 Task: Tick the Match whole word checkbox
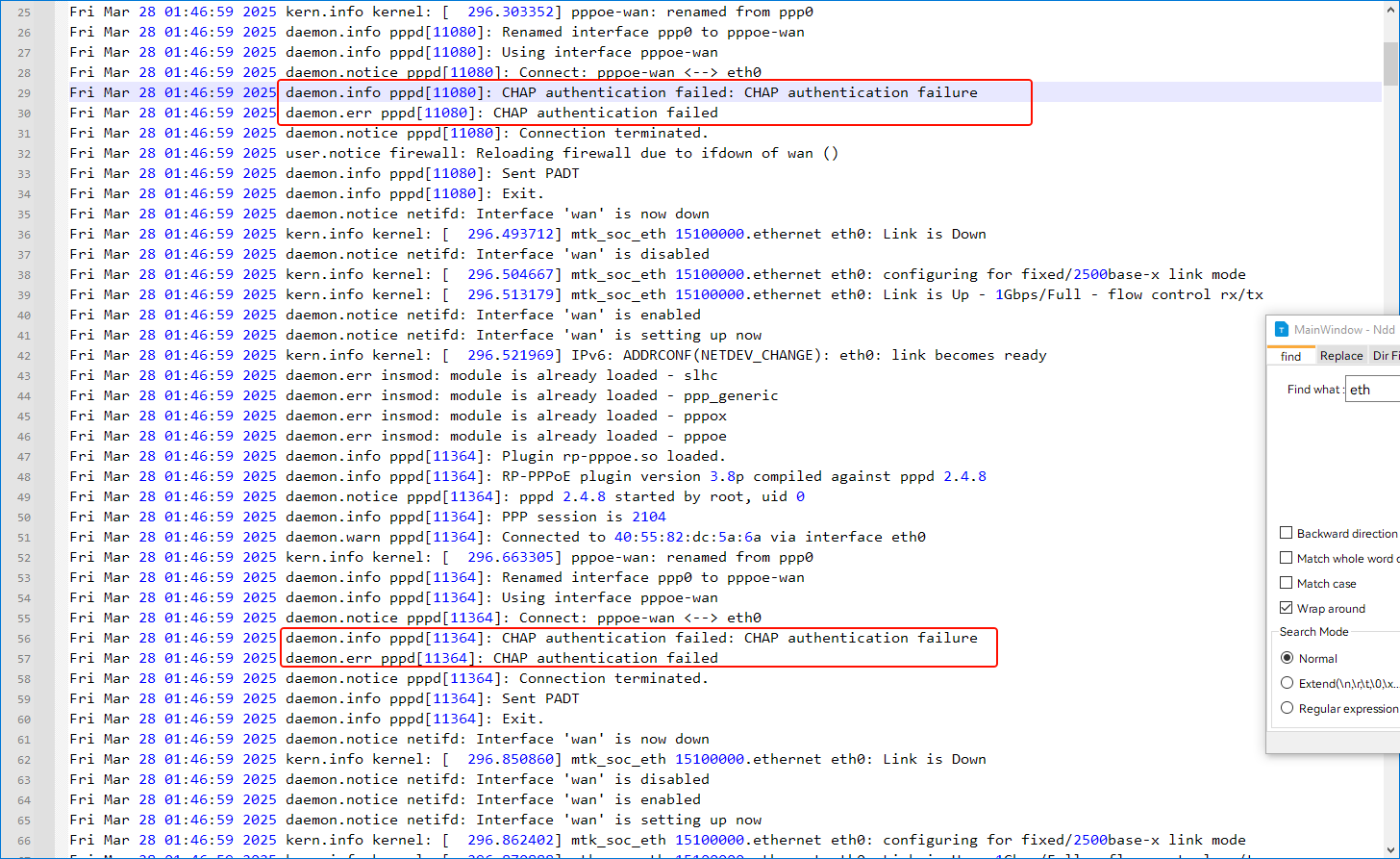tap(1287, 558)
